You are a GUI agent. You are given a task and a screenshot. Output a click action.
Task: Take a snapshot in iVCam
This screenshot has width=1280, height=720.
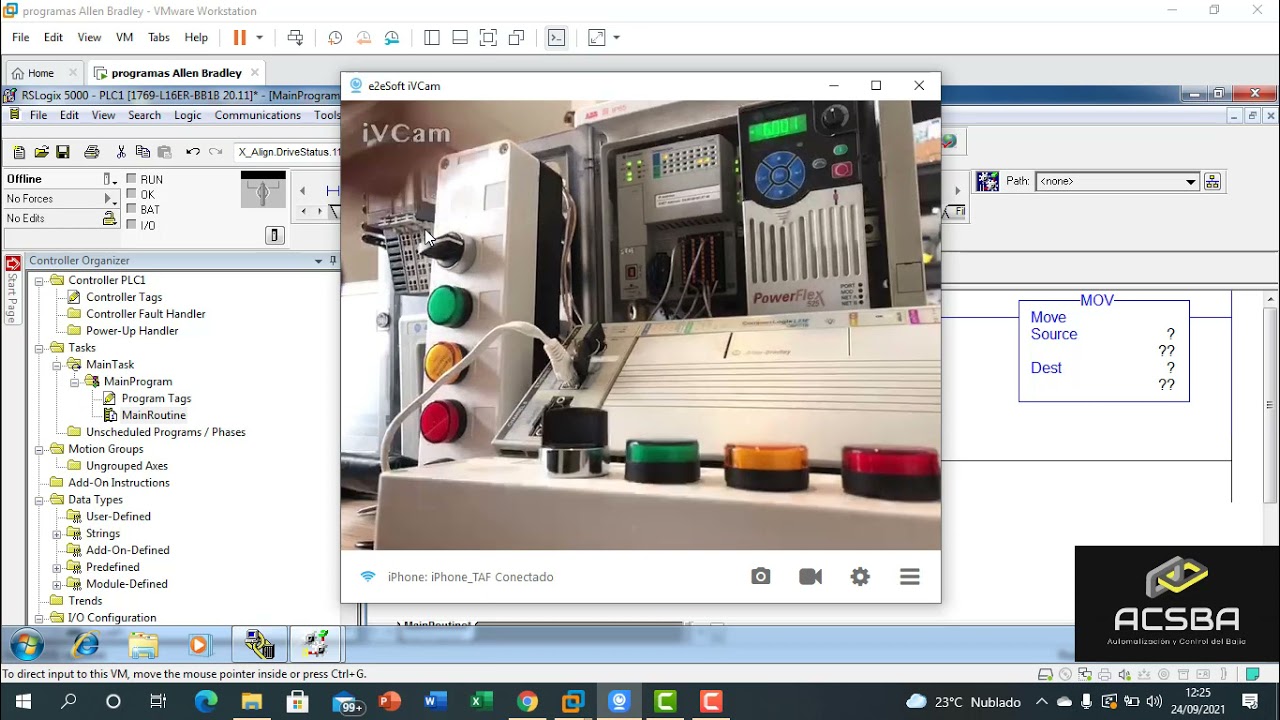(x=761, y=576)
